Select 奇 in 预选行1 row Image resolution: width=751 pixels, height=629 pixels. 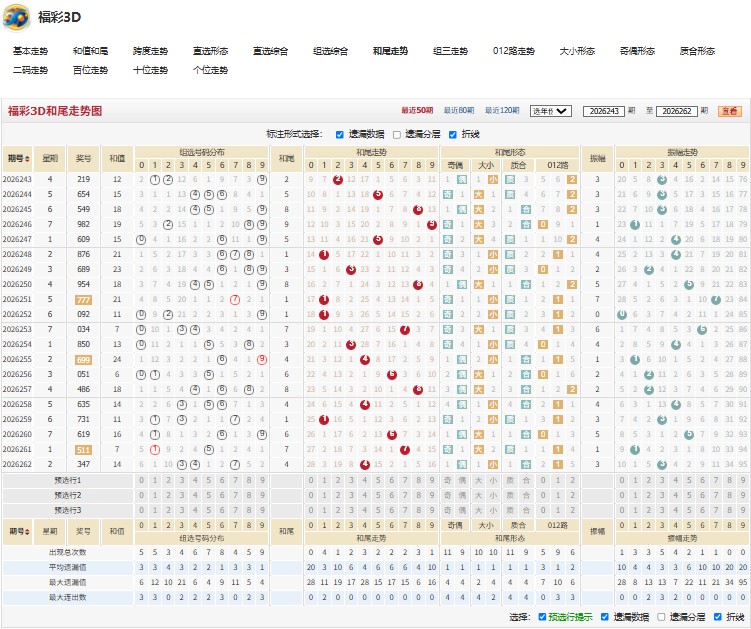coord(448,480)
